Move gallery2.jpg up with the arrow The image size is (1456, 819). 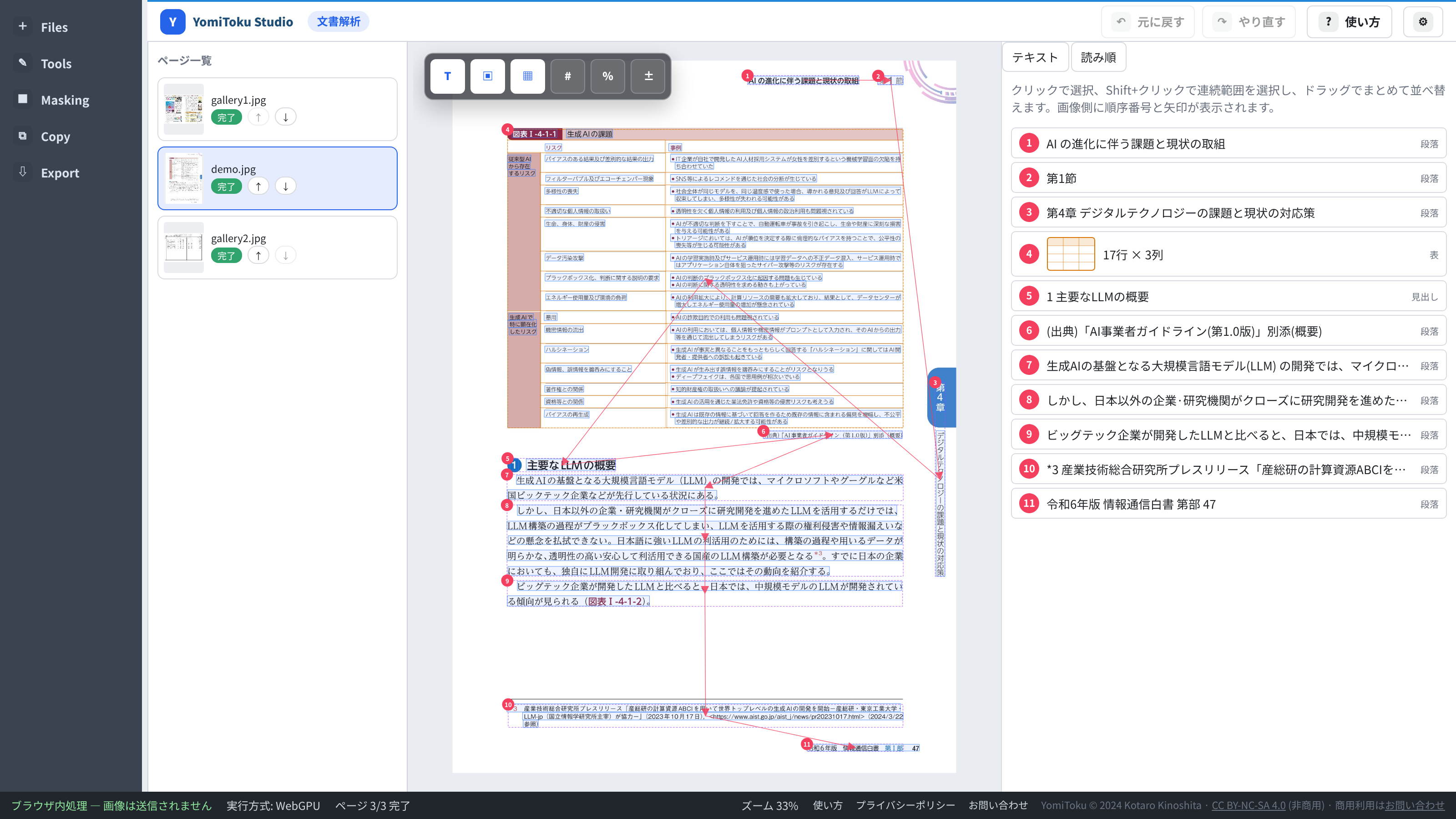258,255
